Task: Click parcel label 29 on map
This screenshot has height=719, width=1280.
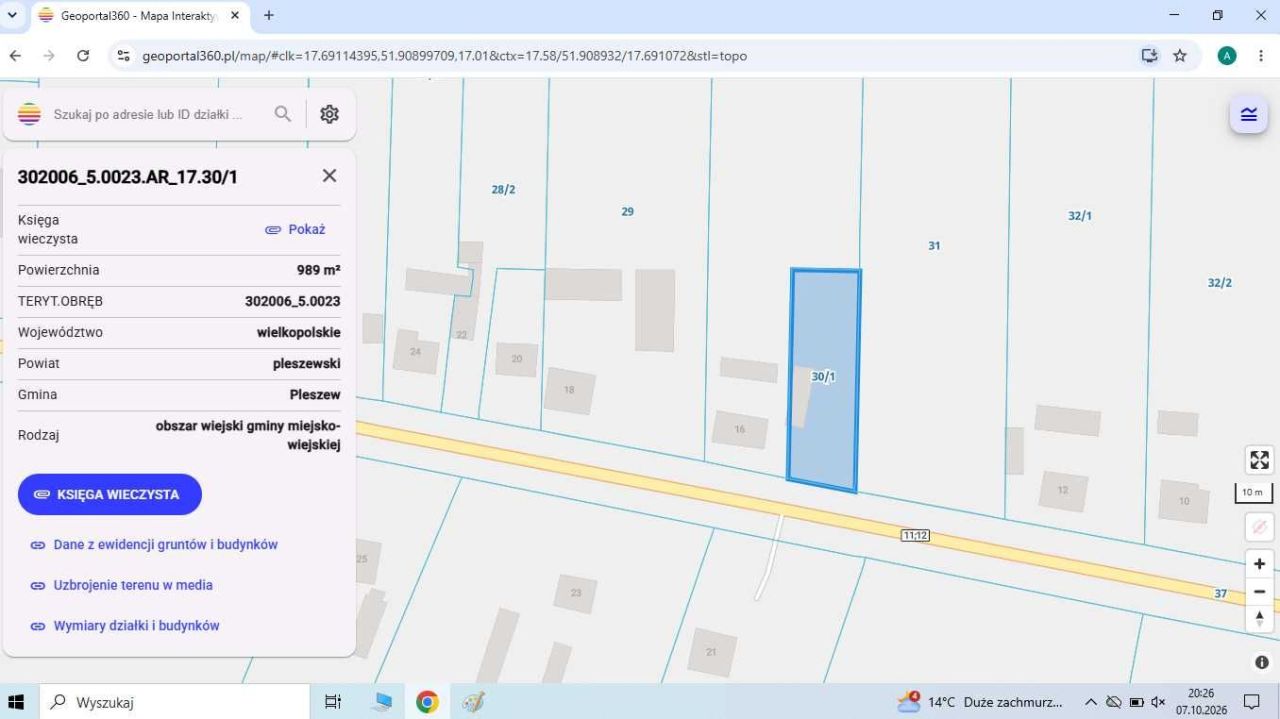Action: tap(627, 212)
